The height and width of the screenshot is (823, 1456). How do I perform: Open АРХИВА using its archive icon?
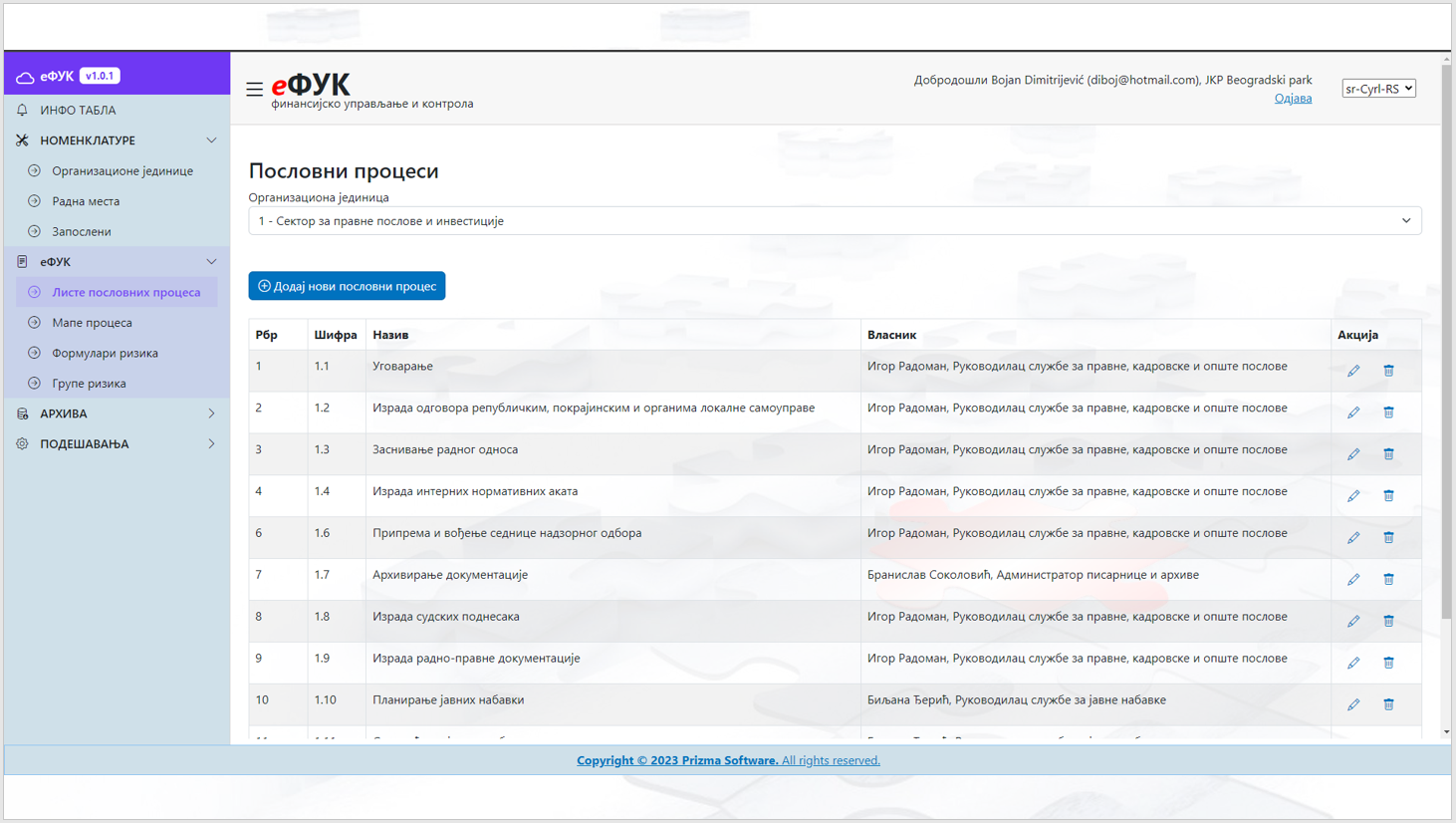tap(21, 412)
